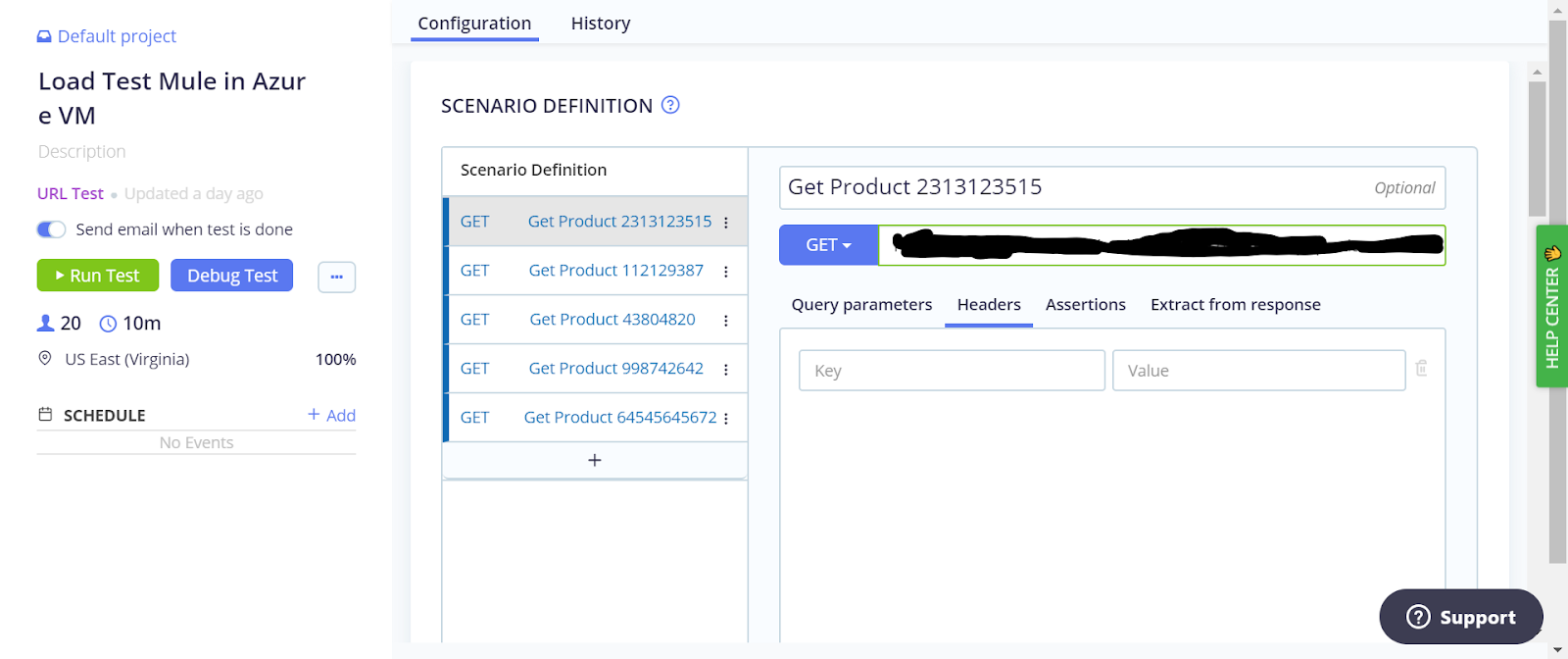Image resolution: width=1568 pixels, height=659 pixels.
Task: Open kebab menu for Get Product 112129387
Action: click(x=726, y=272)
